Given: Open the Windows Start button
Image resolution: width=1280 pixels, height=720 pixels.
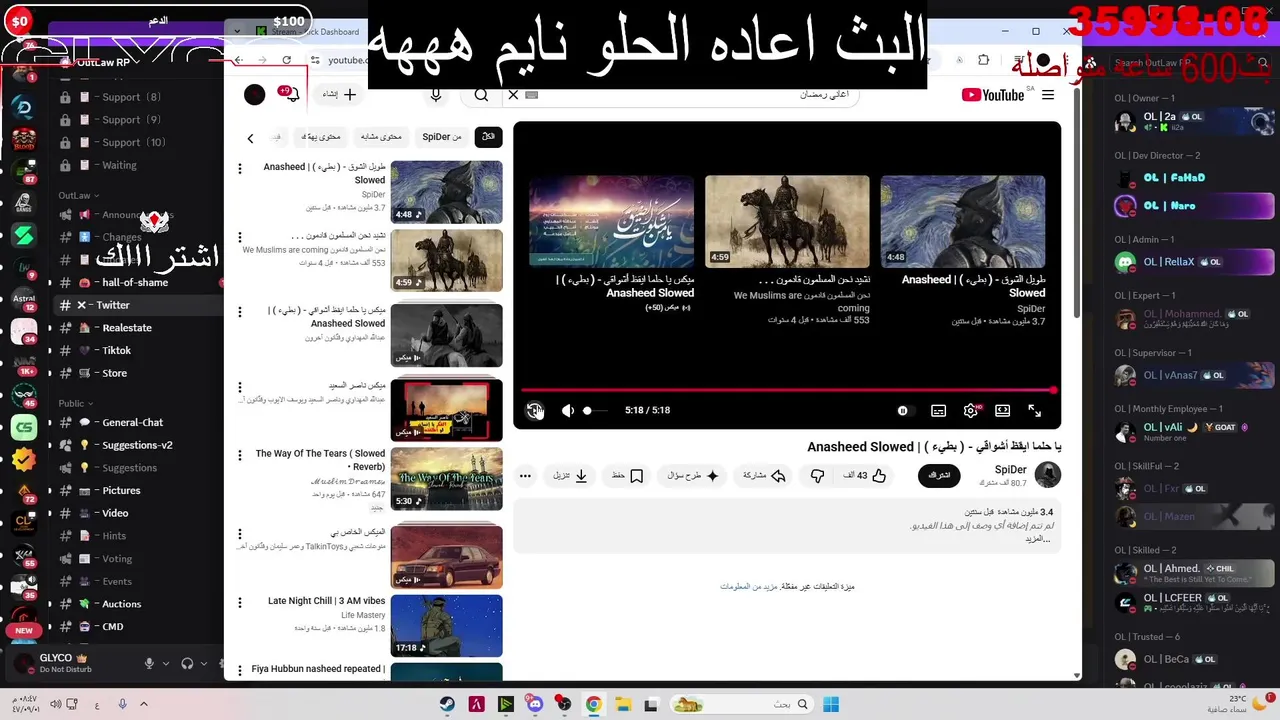Looking at the screenshot, I should point(831,704).
